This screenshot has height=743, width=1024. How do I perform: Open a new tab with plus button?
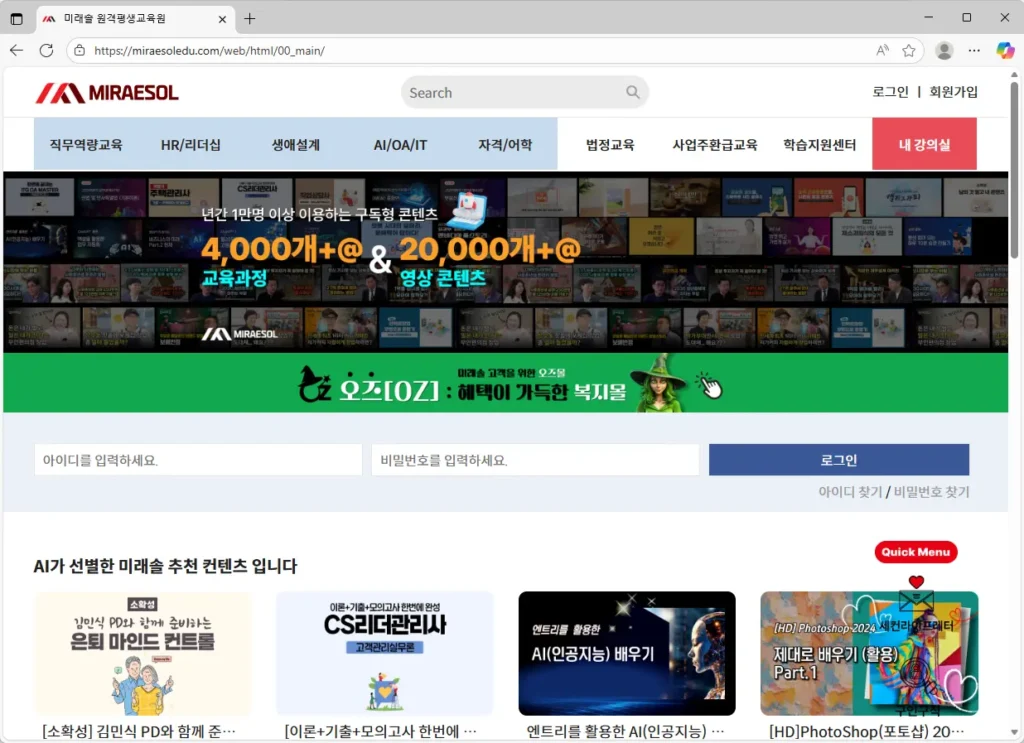click(x=249, y=19)
